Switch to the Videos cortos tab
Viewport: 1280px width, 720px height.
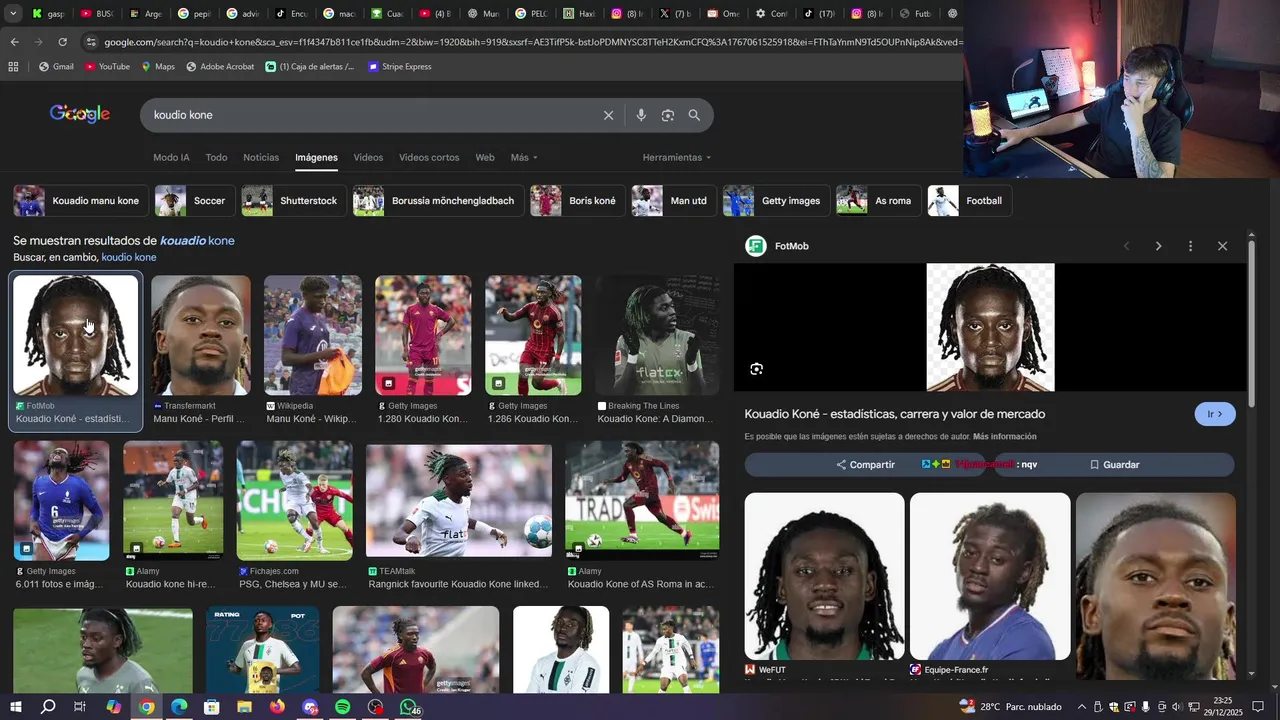[429, 158]
